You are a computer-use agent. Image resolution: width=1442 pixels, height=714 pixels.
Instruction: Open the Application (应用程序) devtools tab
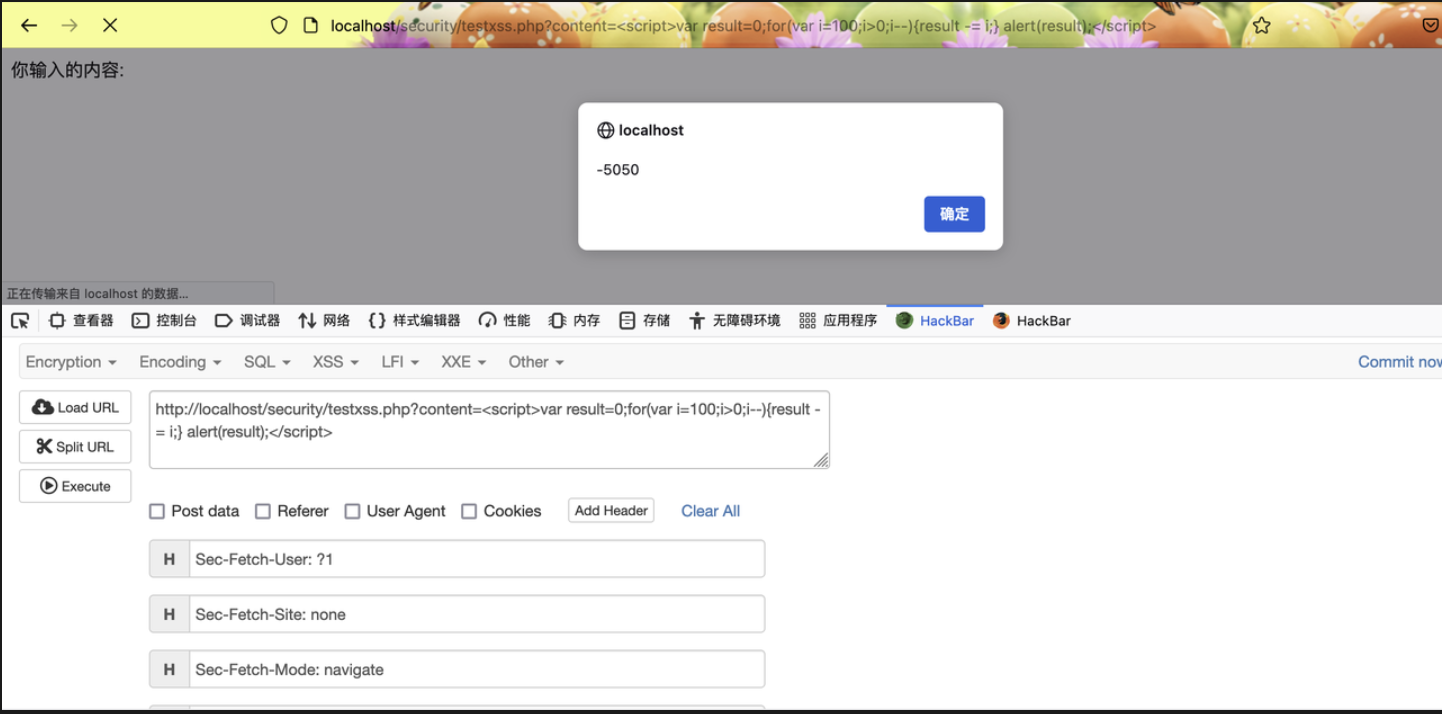(x=838, y=320)
